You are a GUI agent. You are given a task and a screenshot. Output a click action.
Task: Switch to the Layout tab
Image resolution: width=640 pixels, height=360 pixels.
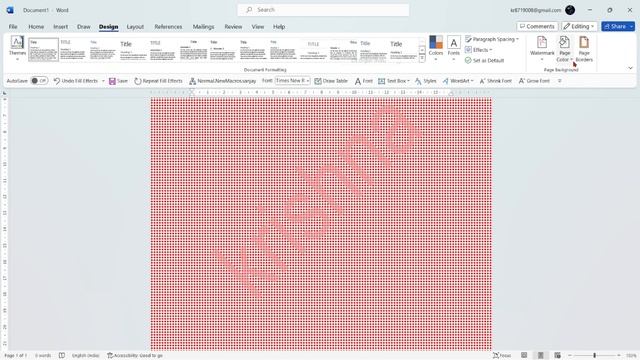pos(135,27)
